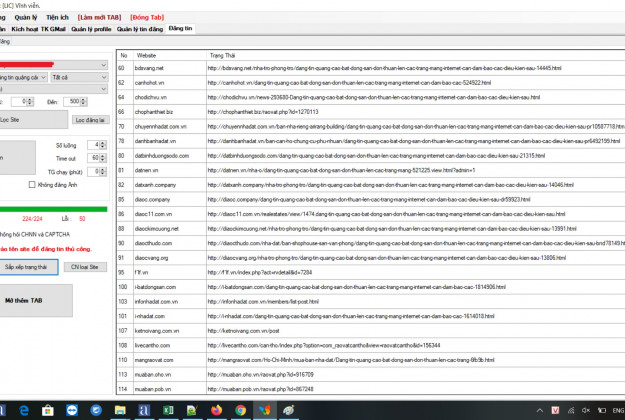This screenshot has height=420, width=625.
Task: Tick the 'Không đăng Ảnh' checkbox
Action: 32,184
